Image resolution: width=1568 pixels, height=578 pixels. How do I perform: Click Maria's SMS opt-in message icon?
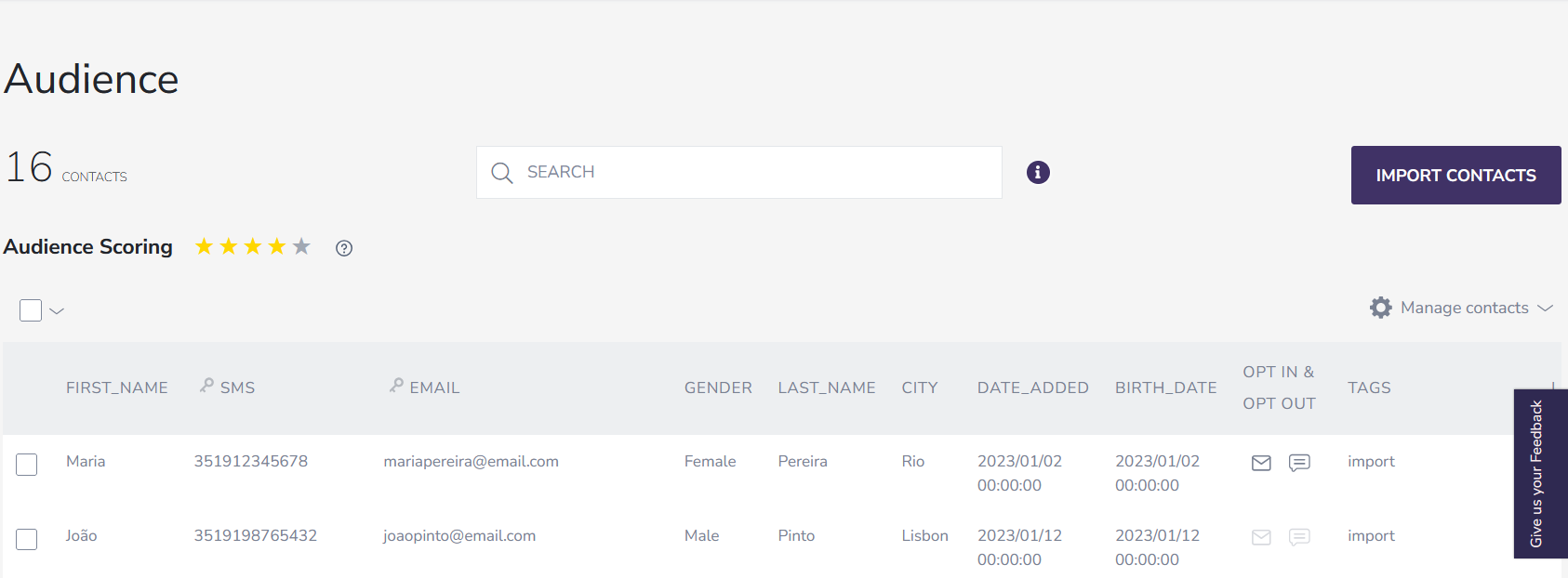(1299, 463)
